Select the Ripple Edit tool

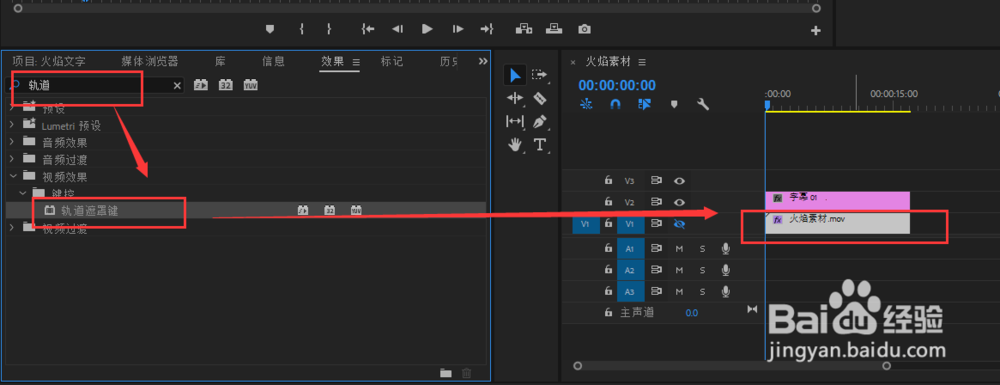click(x=515, y=98)
